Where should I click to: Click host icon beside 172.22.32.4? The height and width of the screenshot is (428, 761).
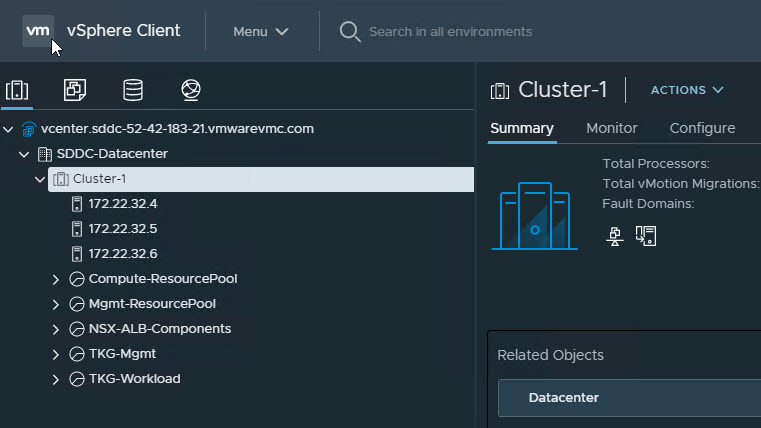pyautogui.click(x=77, y=204)
